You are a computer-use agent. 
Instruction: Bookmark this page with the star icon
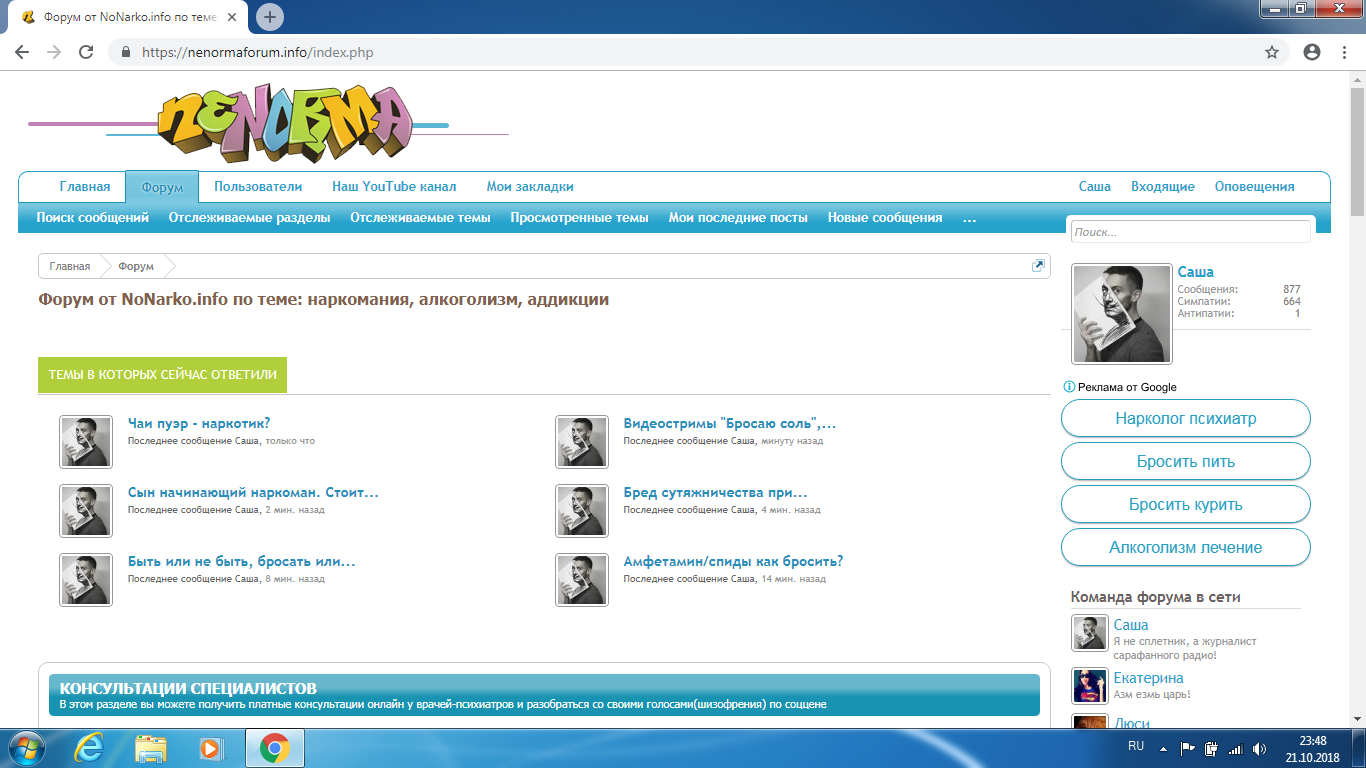click(x=1272, y=52)
